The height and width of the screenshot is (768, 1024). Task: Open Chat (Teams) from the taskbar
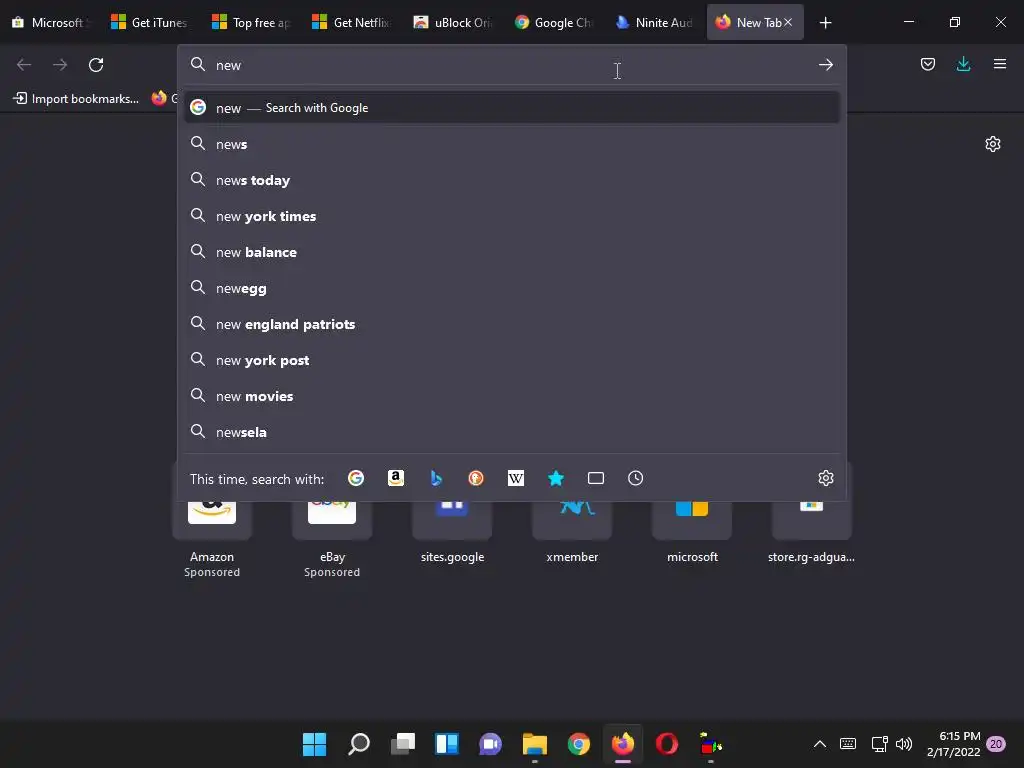490,744
